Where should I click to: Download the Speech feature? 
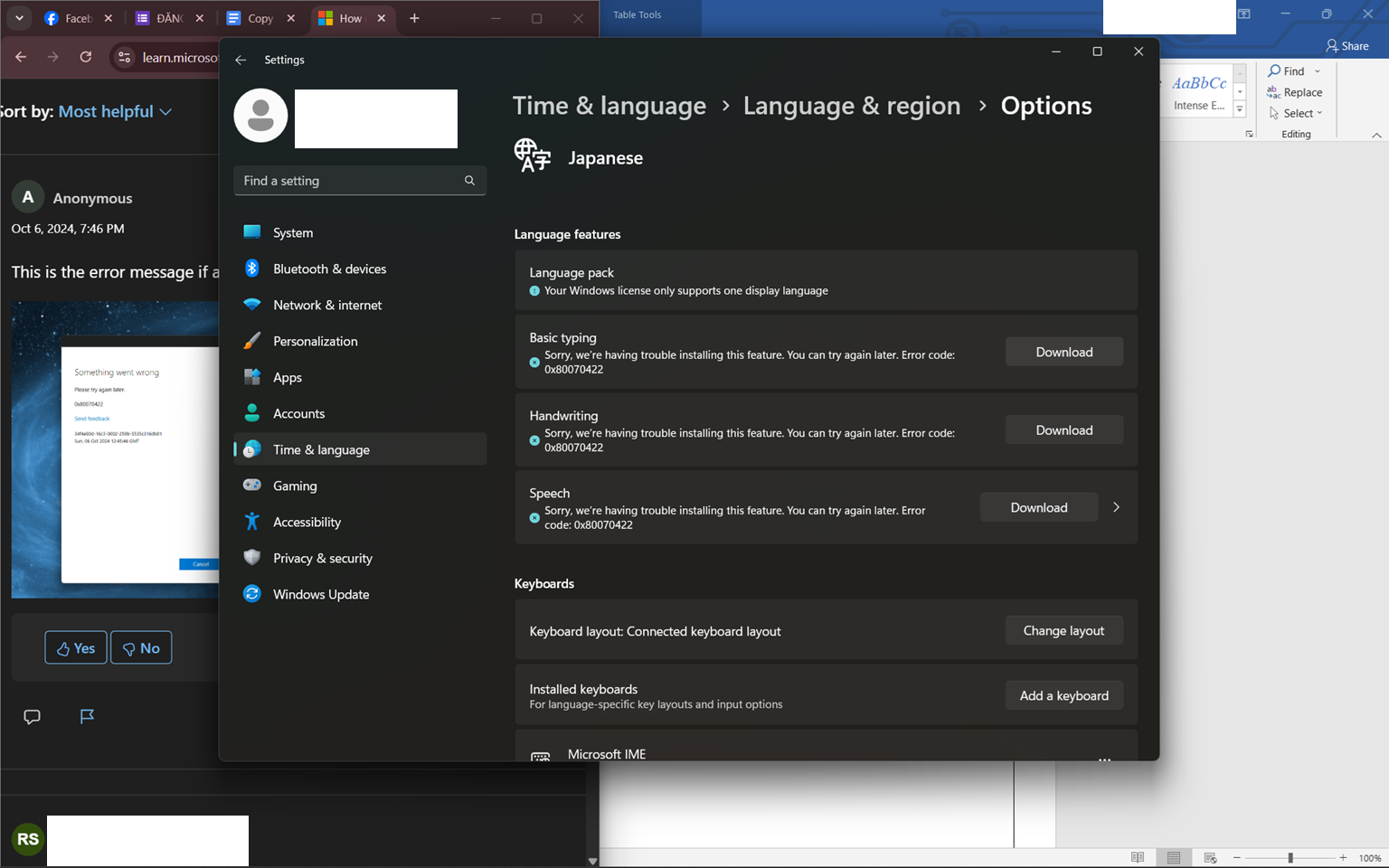[x=1039, y=507]
